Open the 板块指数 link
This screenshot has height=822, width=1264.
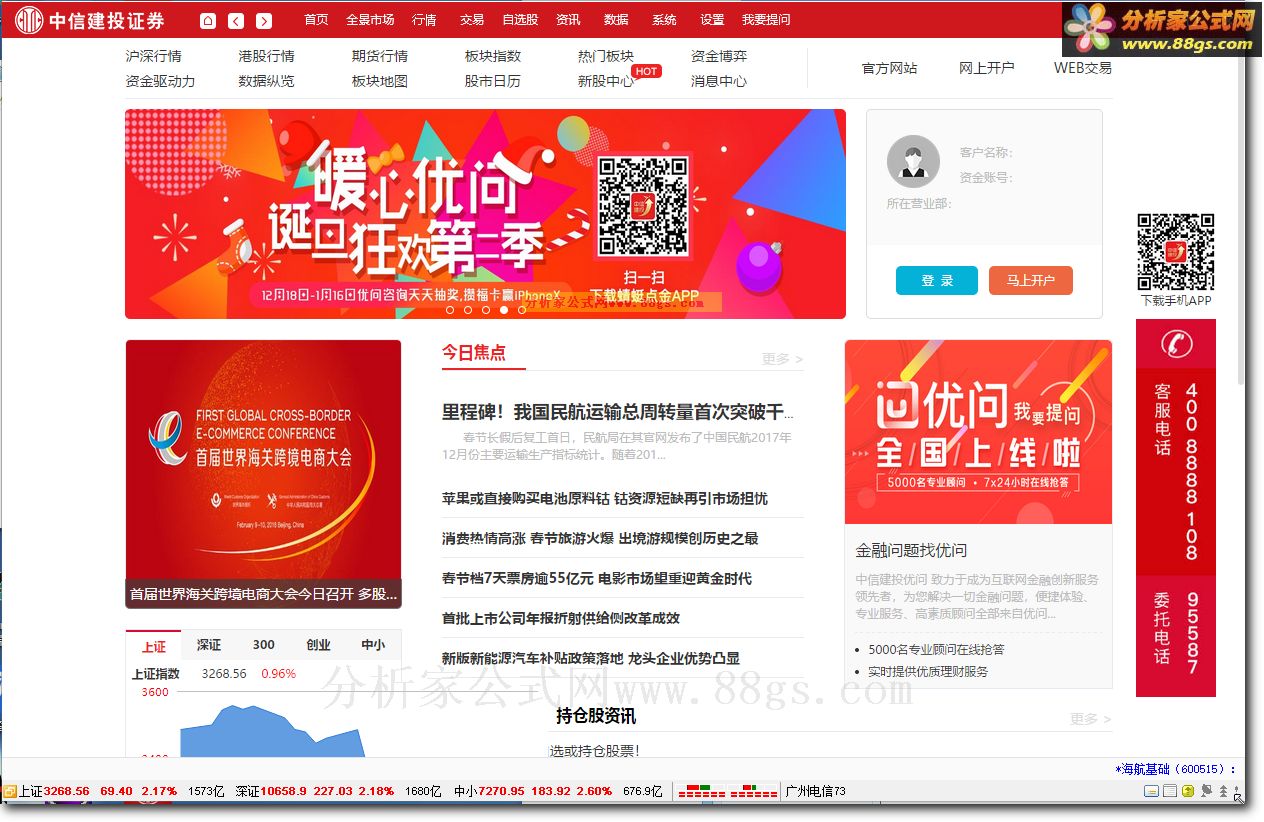493,56
